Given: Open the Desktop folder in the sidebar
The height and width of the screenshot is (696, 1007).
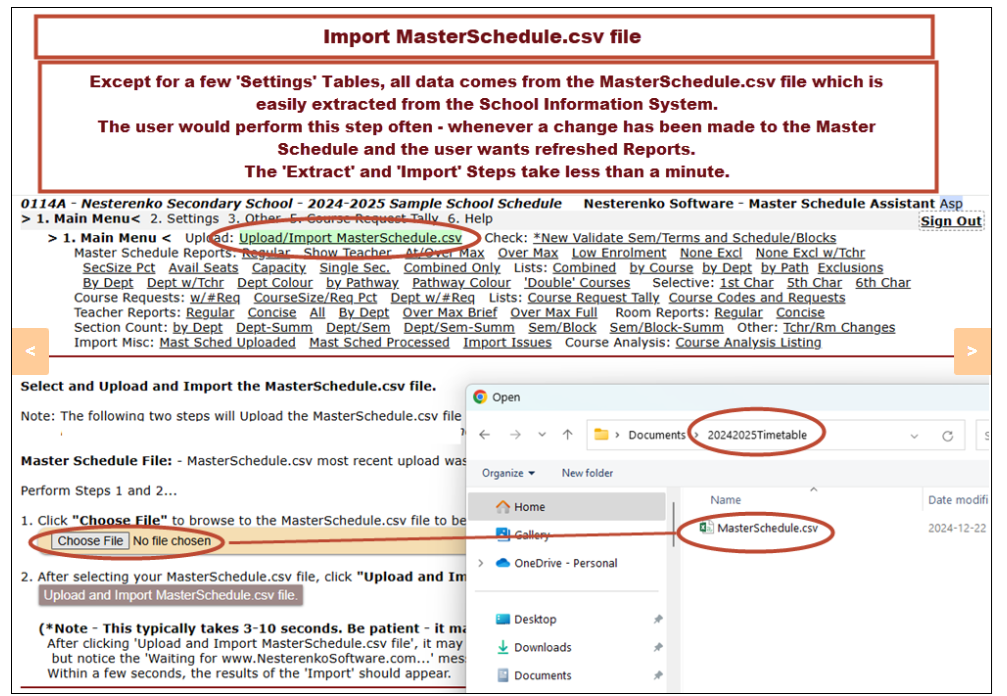Looking at the screenshot, I should point(535,619).
